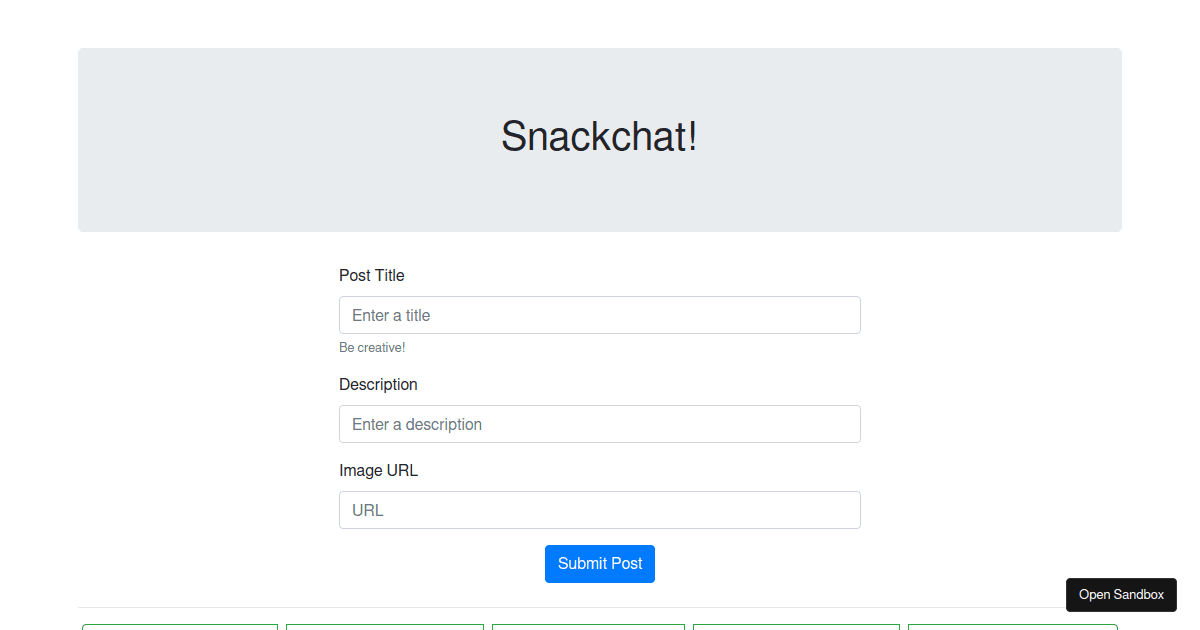
Task: Select the second snack card below the form
Action: point(384,627)
